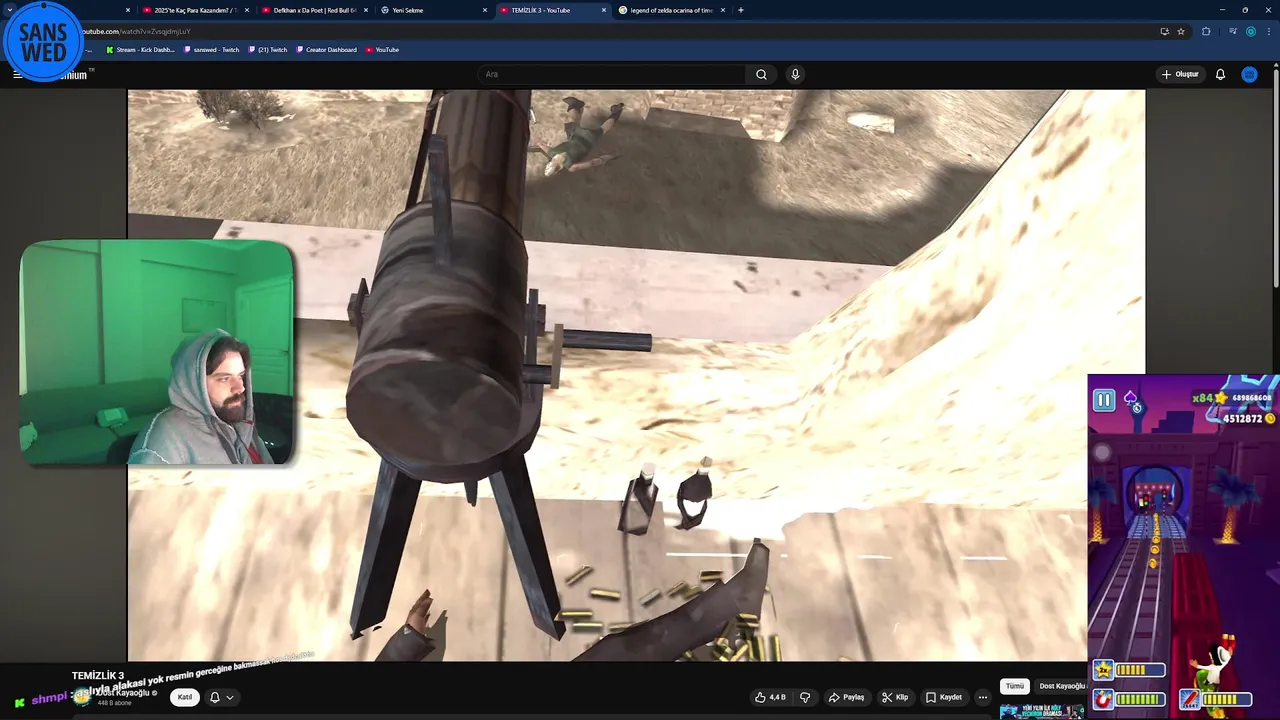This screenshot has height=720, width=1280.
Task: Open the browser extensions puzzle icon
Action: point(1206,31)
